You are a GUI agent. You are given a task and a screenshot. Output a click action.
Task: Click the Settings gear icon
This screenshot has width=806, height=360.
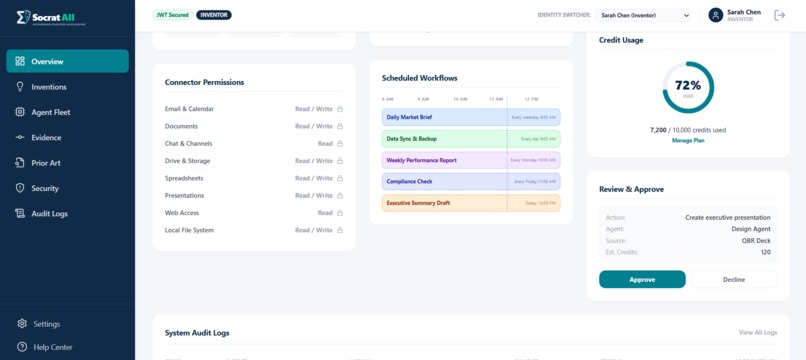(x=22, y=323)
